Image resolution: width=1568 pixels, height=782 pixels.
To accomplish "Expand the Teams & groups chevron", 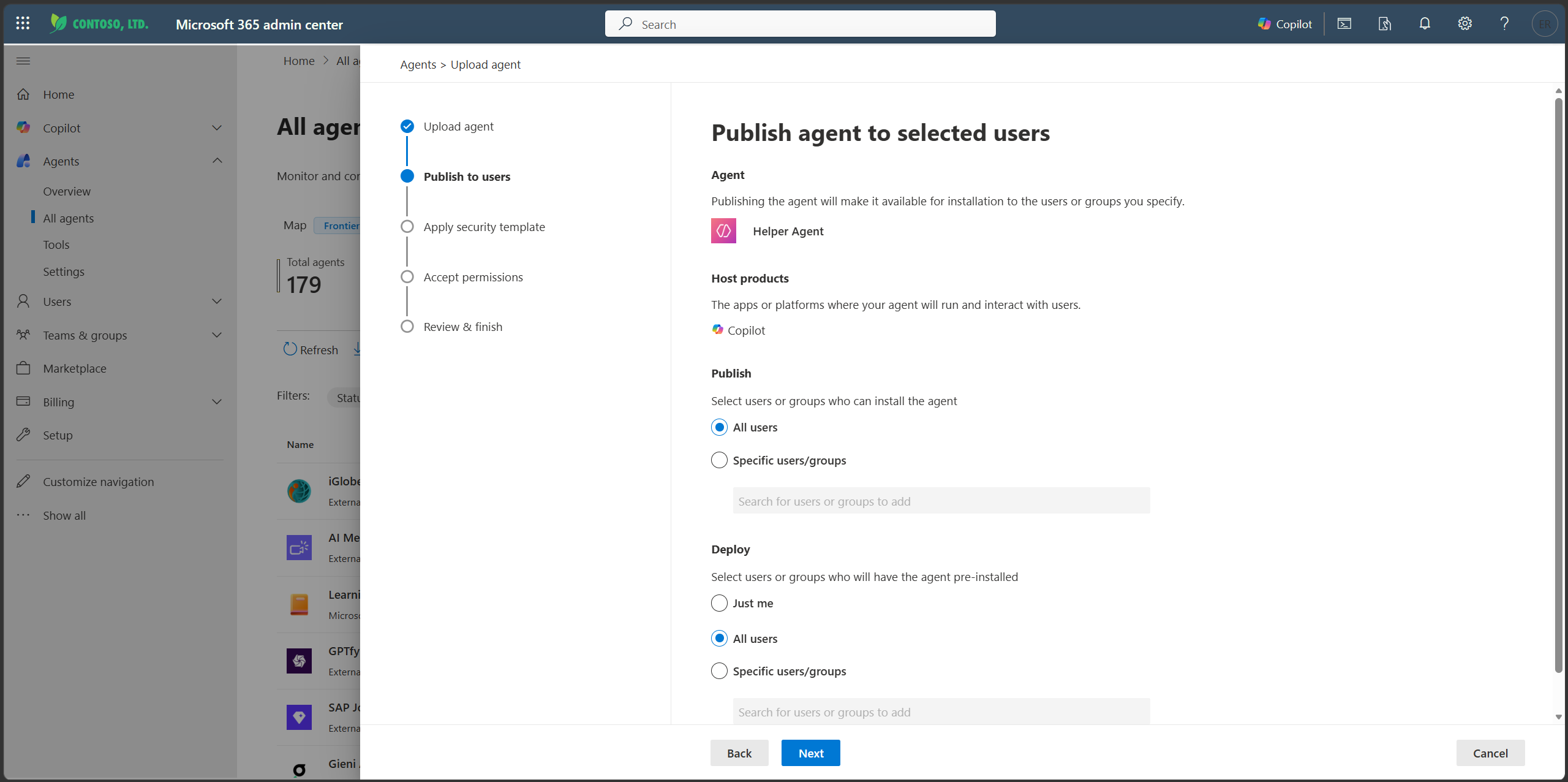I will pos(217,335).
